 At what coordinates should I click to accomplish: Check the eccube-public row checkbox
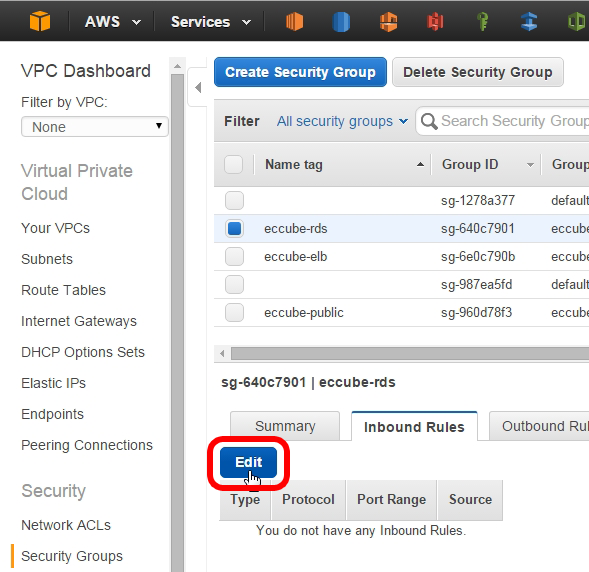[234, 312]
